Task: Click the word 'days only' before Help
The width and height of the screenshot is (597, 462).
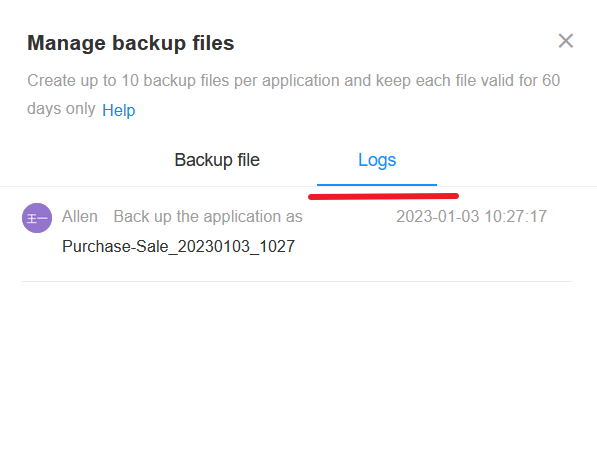Action: coord(61,109)
